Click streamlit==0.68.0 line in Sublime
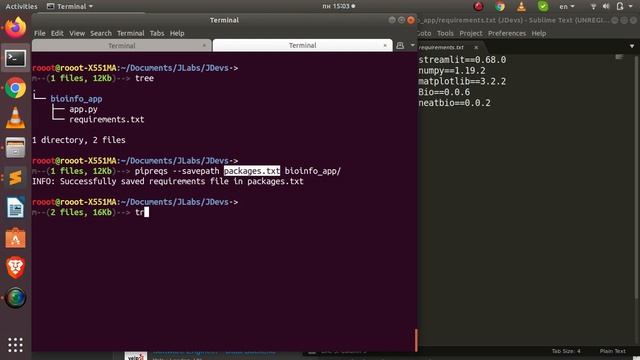 click(x=462, y=60)
